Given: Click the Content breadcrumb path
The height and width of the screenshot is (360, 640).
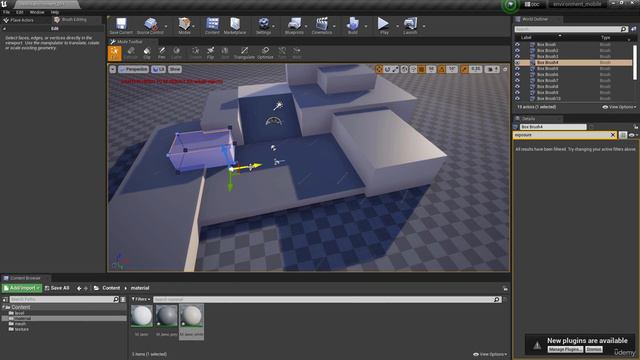Looking at the screenshot, I should click(x=111, y=288).
